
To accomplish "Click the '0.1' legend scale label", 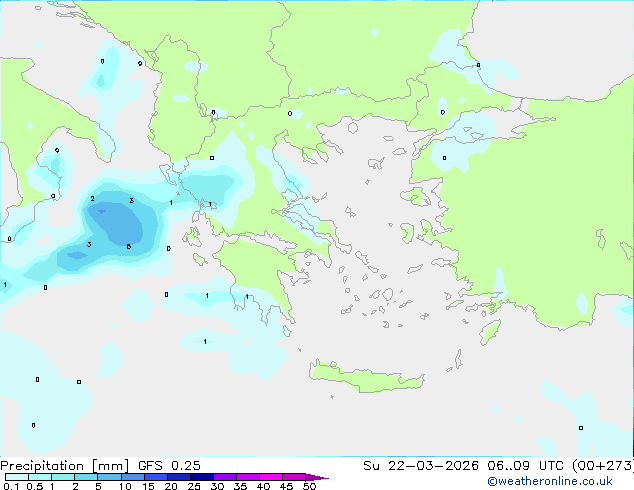I will click(x=11, y=486).
